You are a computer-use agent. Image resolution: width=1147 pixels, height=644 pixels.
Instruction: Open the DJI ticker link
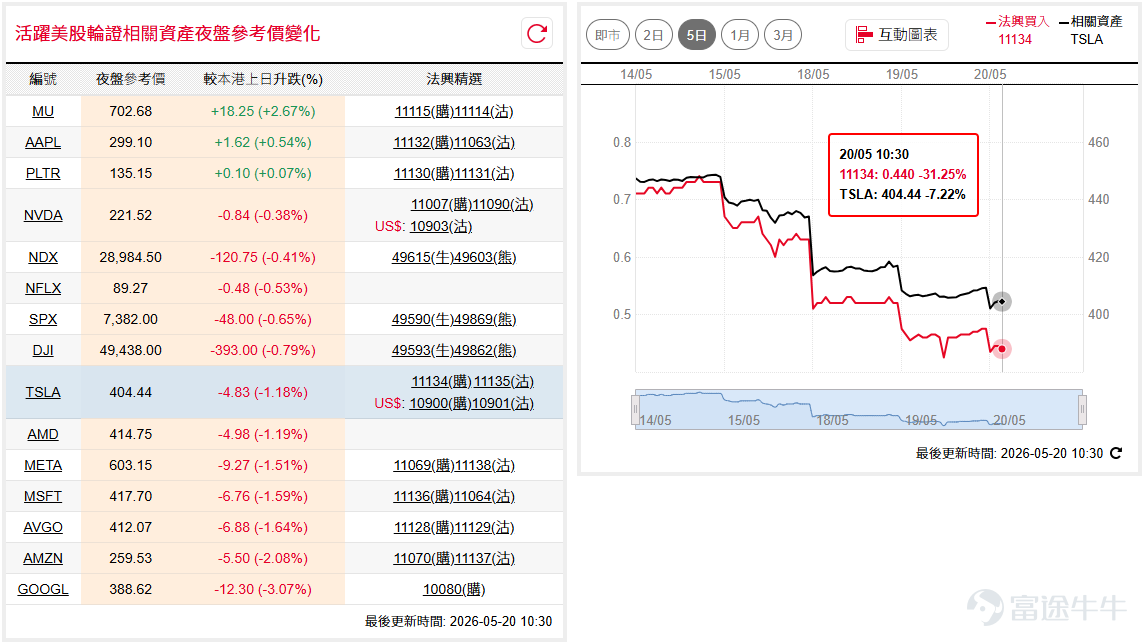point(43,351)
